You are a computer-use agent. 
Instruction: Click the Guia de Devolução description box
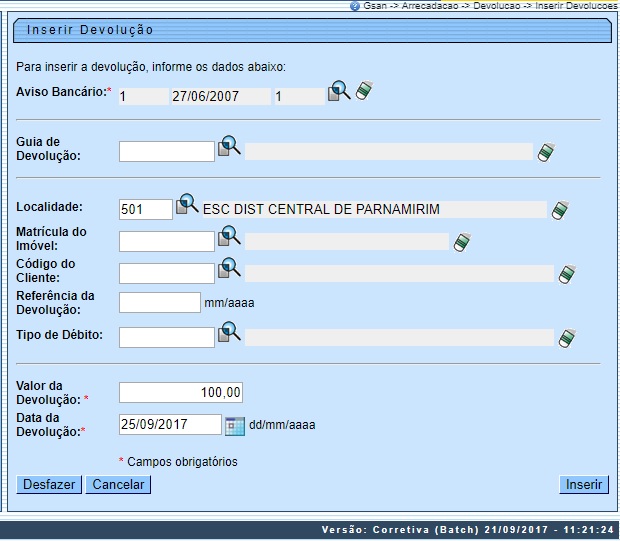tap(389, 151)
